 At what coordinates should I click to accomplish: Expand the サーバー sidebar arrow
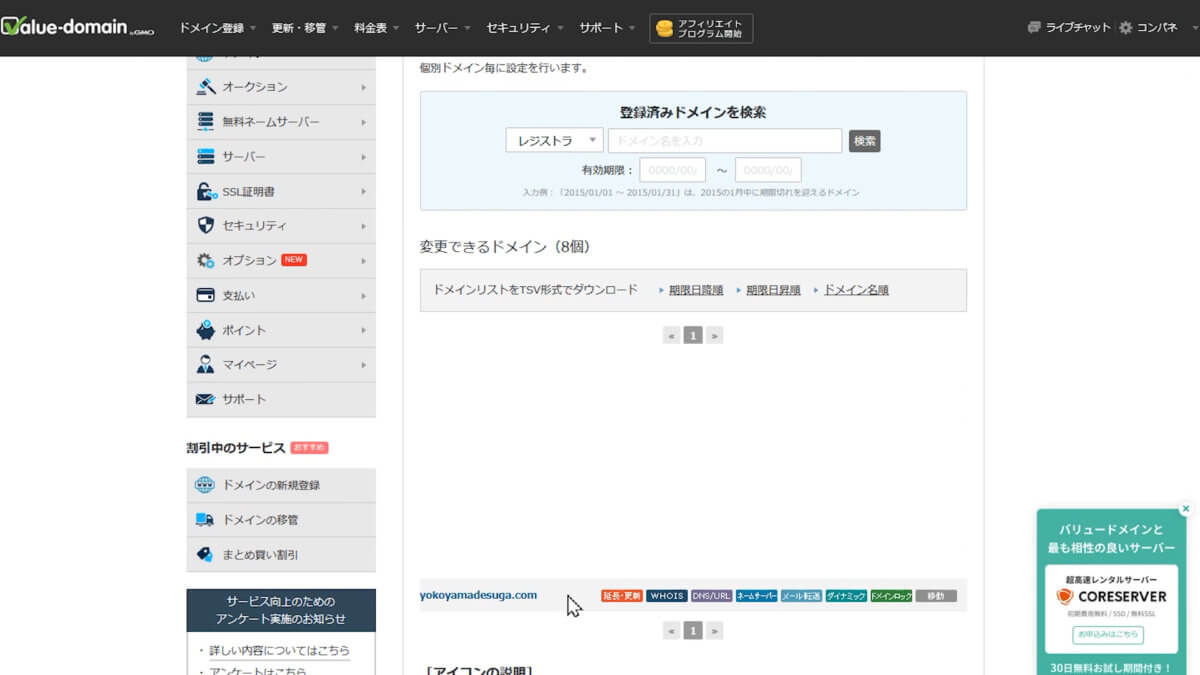point(363,156)
